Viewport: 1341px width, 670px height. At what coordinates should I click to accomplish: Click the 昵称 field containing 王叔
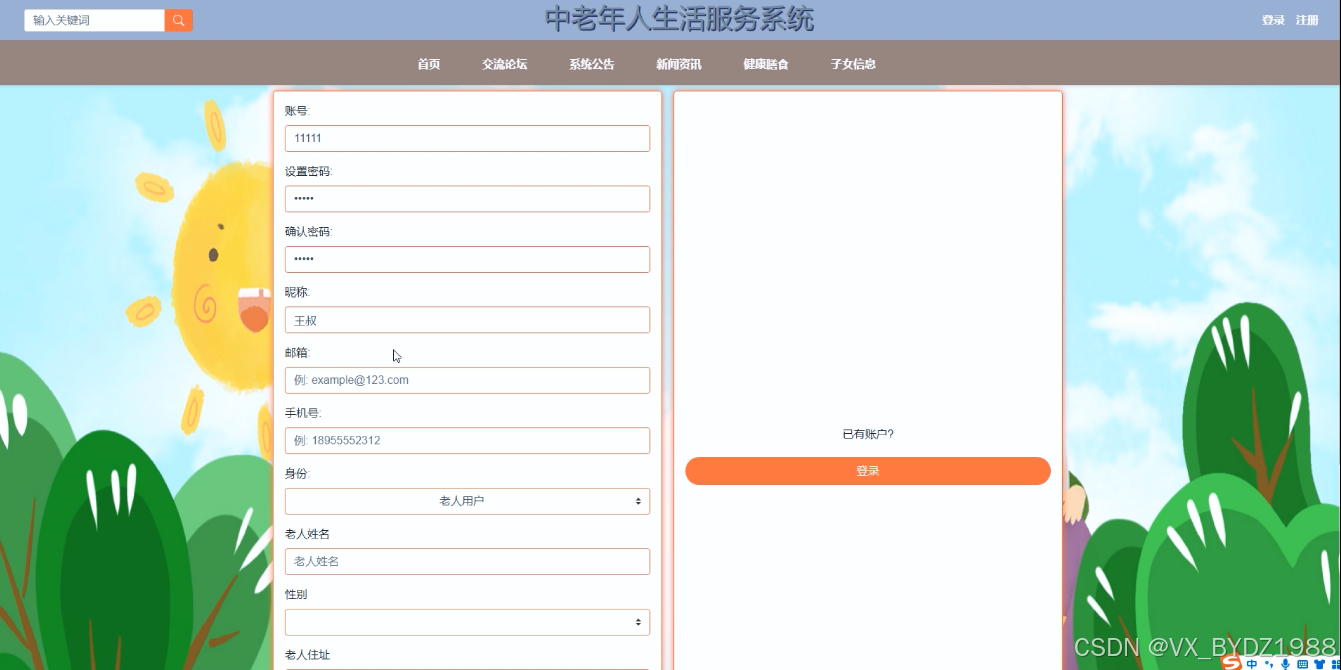[x=467, y=320]
